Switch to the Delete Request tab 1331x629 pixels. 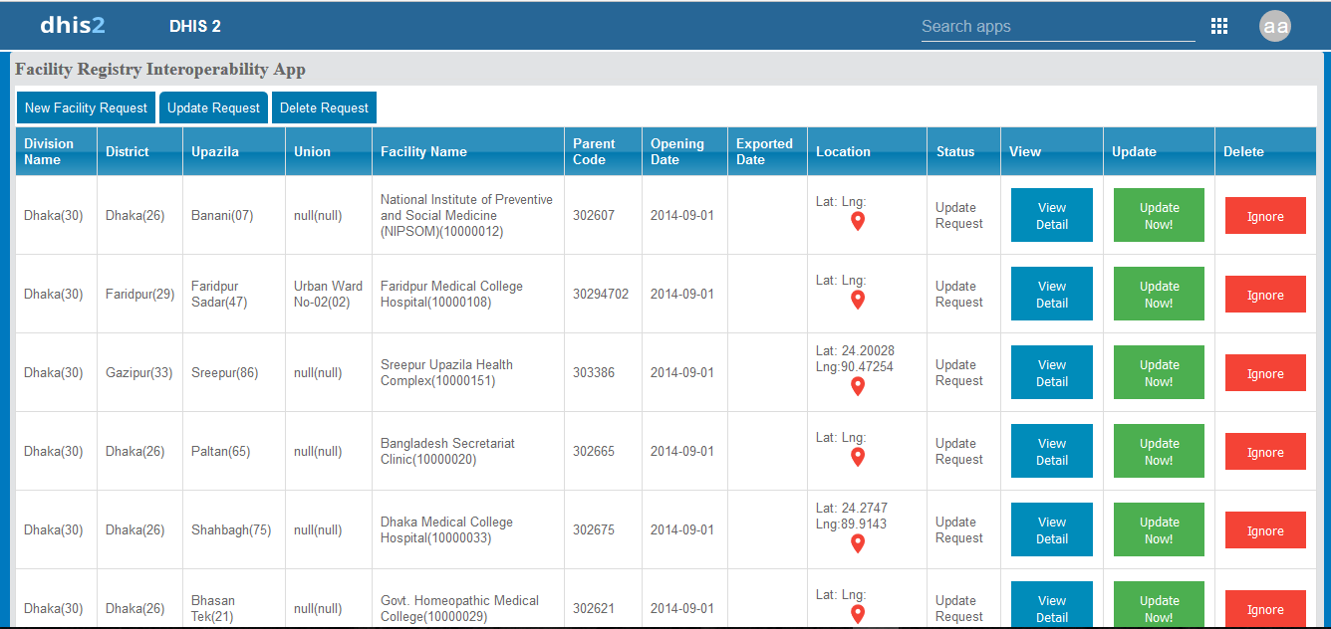(324, 108)
